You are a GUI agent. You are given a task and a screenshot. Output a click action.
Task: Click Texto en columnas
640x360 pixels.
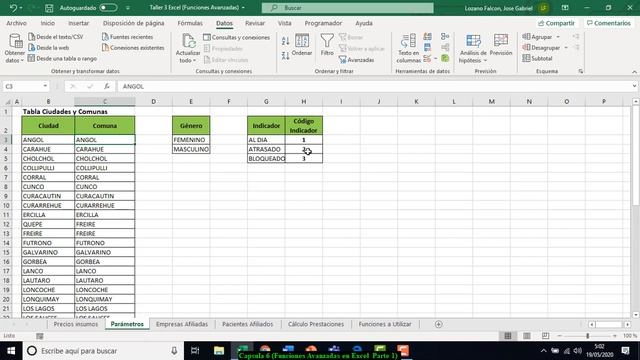click(x=409, y=48)
